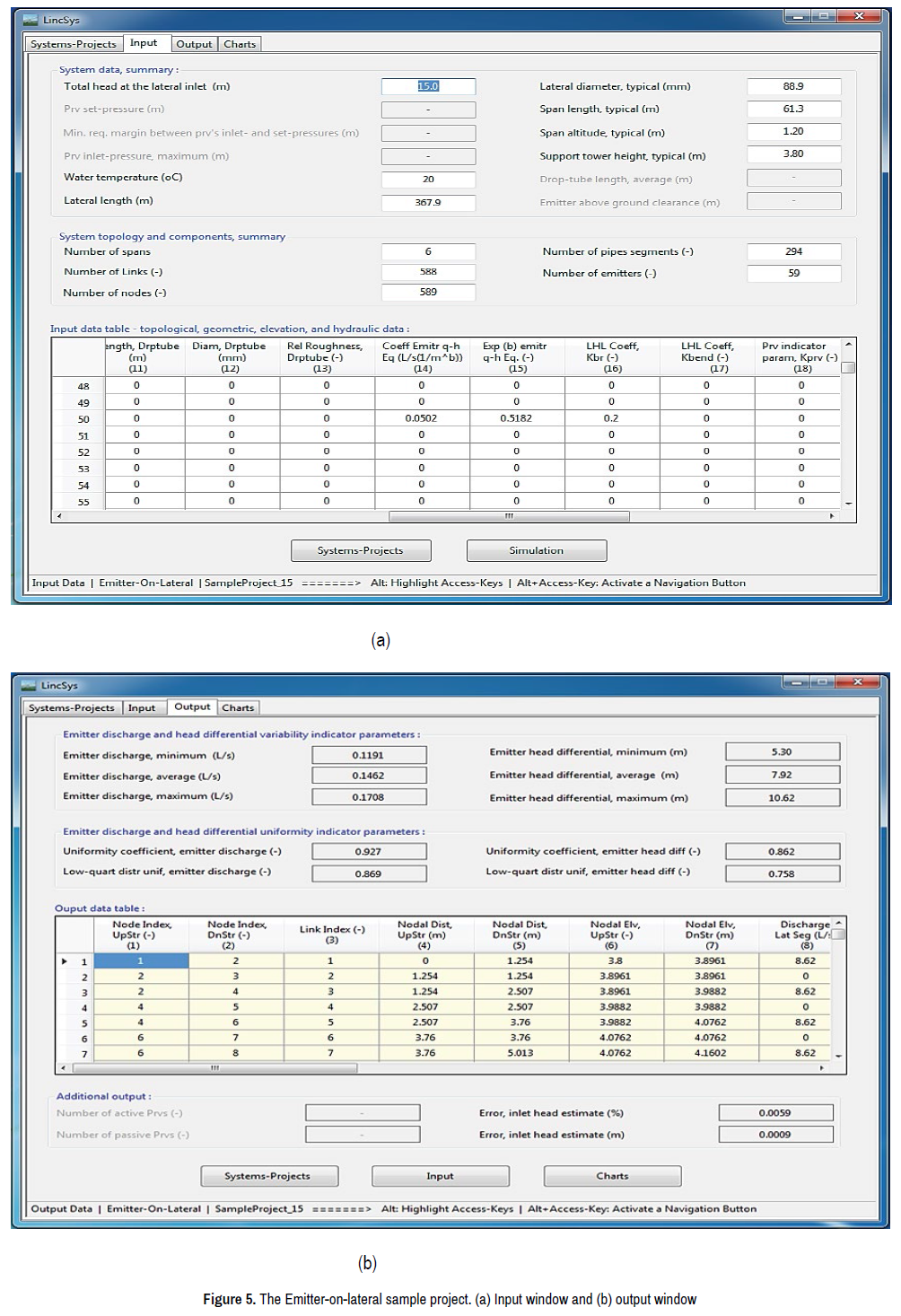Click the Water temperature input field

[x=428, y=179]
